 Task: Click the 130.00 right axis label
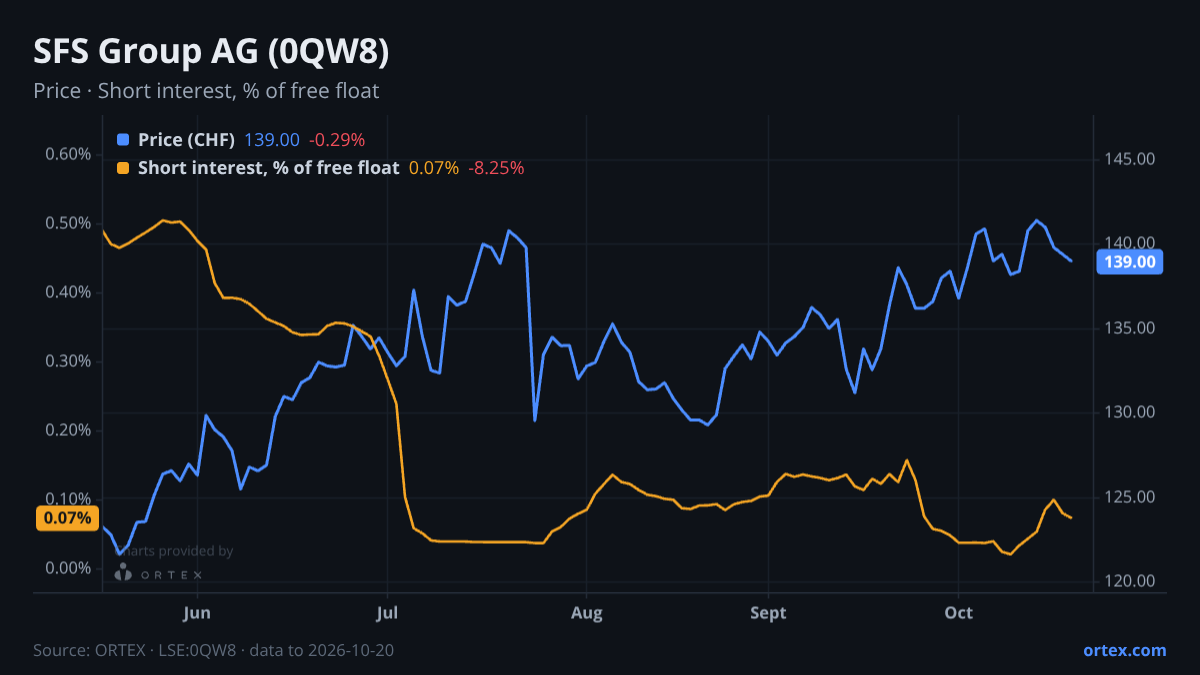point(1130,413)
